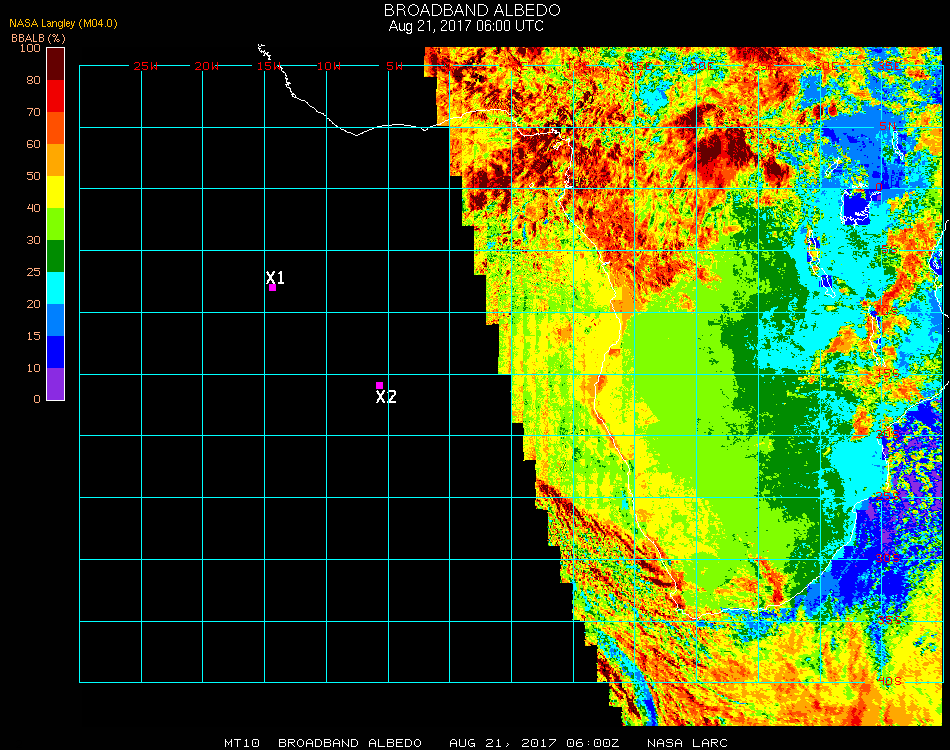The width and height of the screenshot is (950, 750).
Task: Click the yellow 40-50% legend swatch
Action: (x=55, y=191)
